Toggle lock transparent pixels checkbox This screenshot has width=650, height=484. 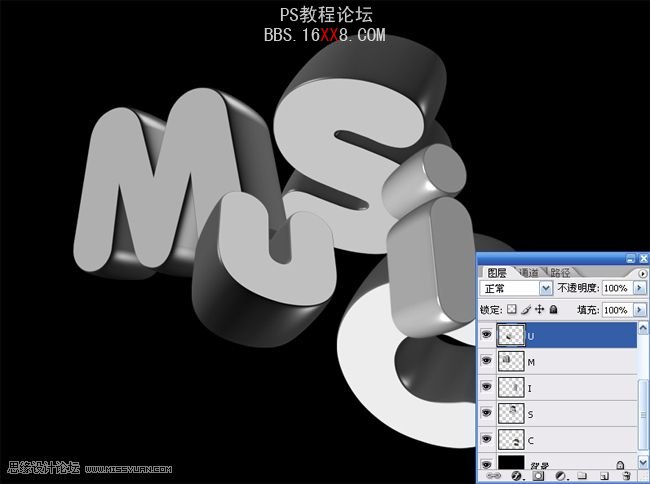[512, 311]
